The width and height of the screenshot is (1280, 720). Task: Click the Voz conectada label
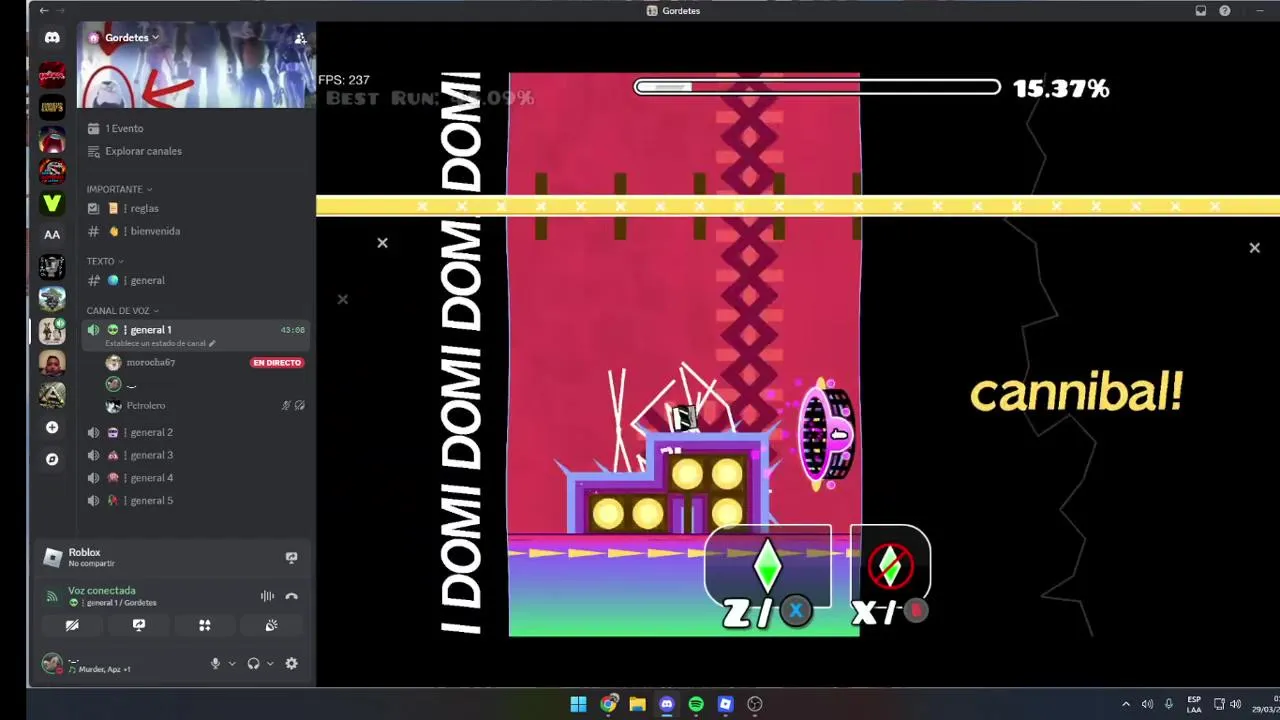click(102, 591)
